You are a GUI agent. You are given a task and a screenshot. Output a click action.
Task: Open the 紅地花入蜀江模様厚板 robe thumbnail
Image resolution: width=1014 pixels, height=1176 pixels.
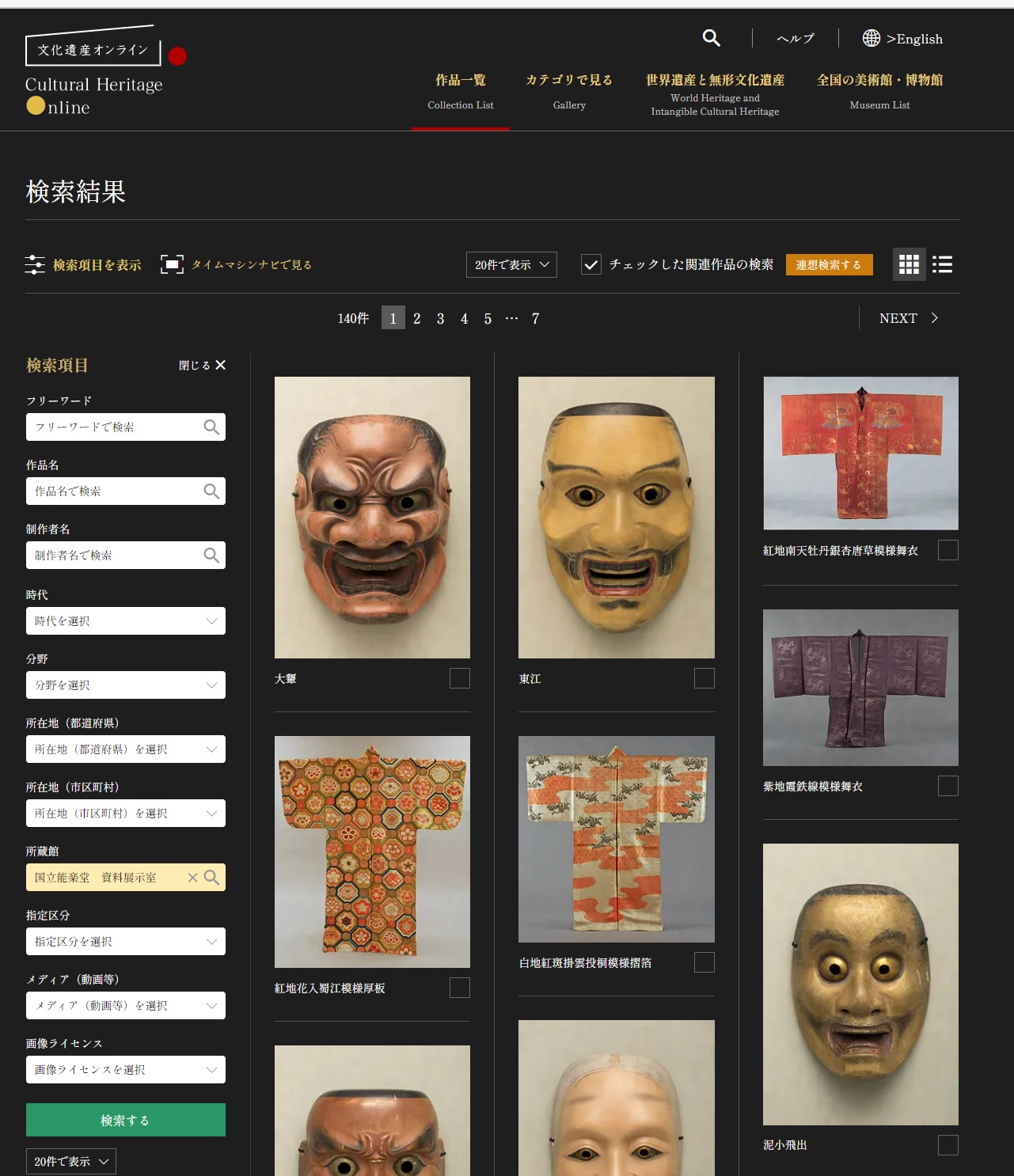[372, 852]
